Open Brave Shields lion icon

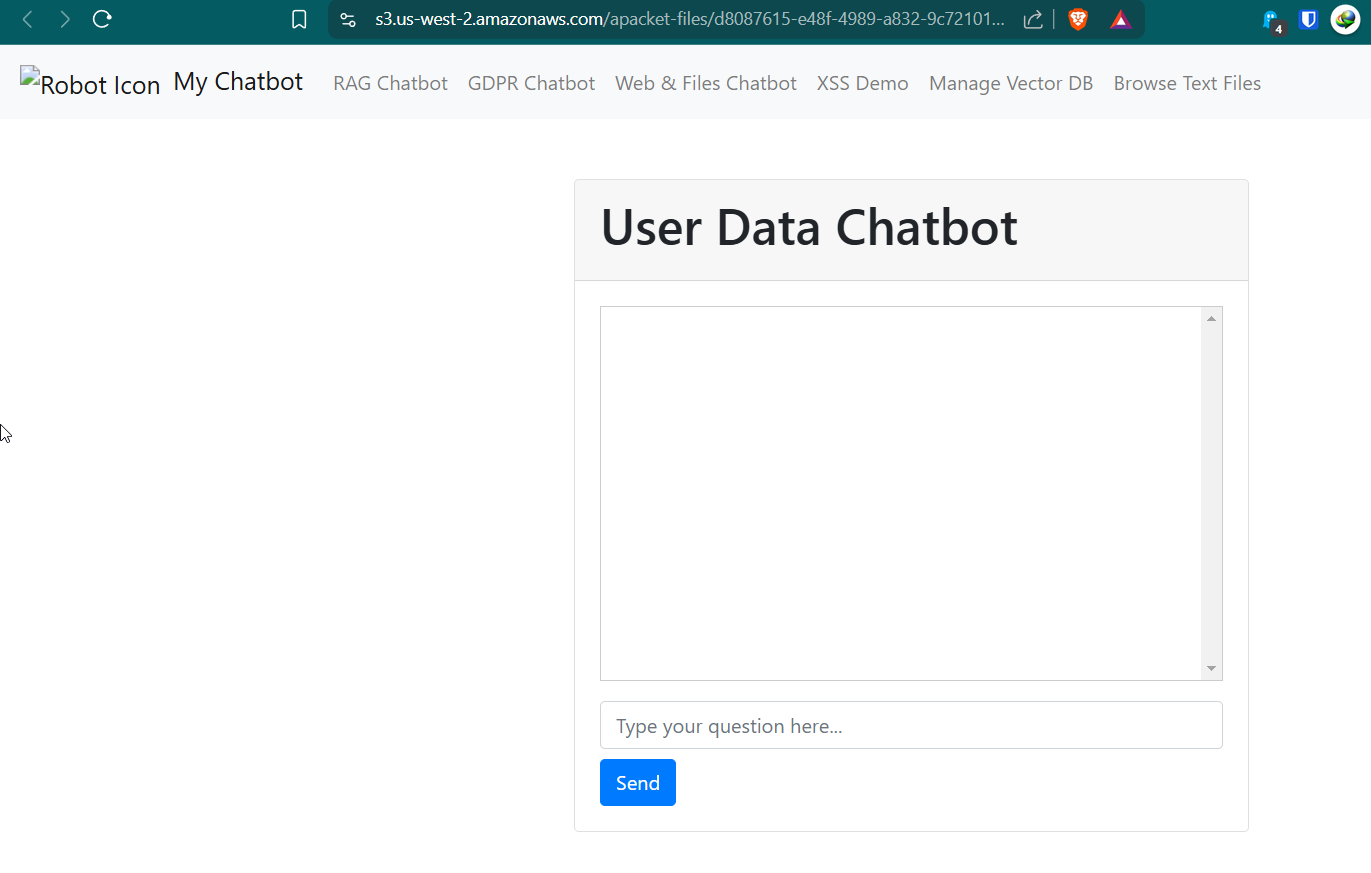pos(1078,19)
